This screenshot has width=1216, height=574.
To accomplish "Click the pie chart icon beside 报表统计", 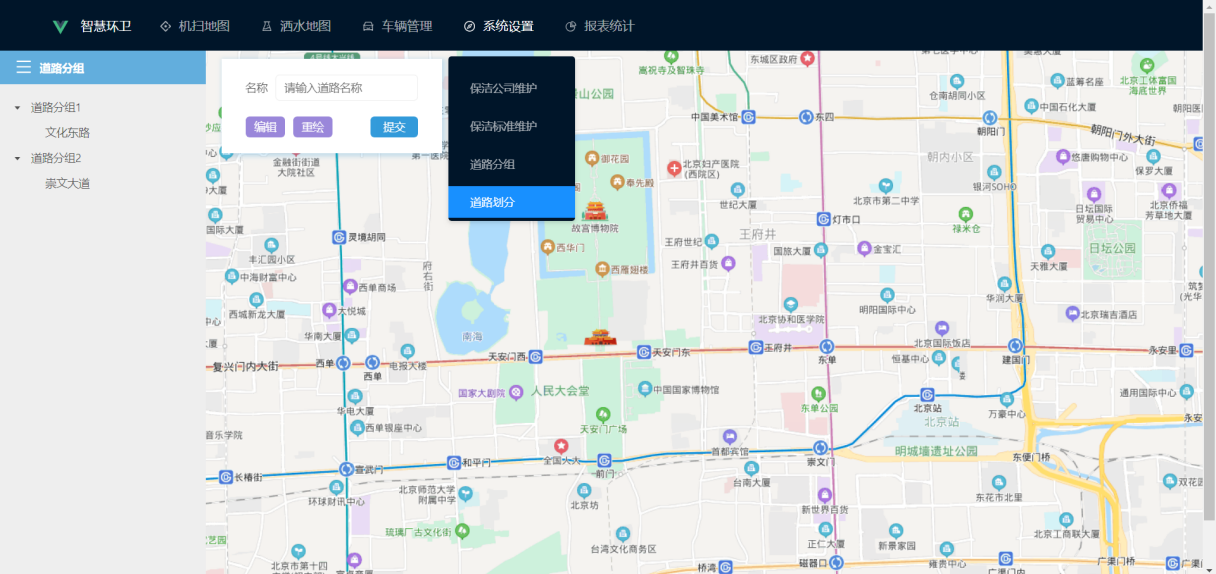I will (x=570, y=26).
